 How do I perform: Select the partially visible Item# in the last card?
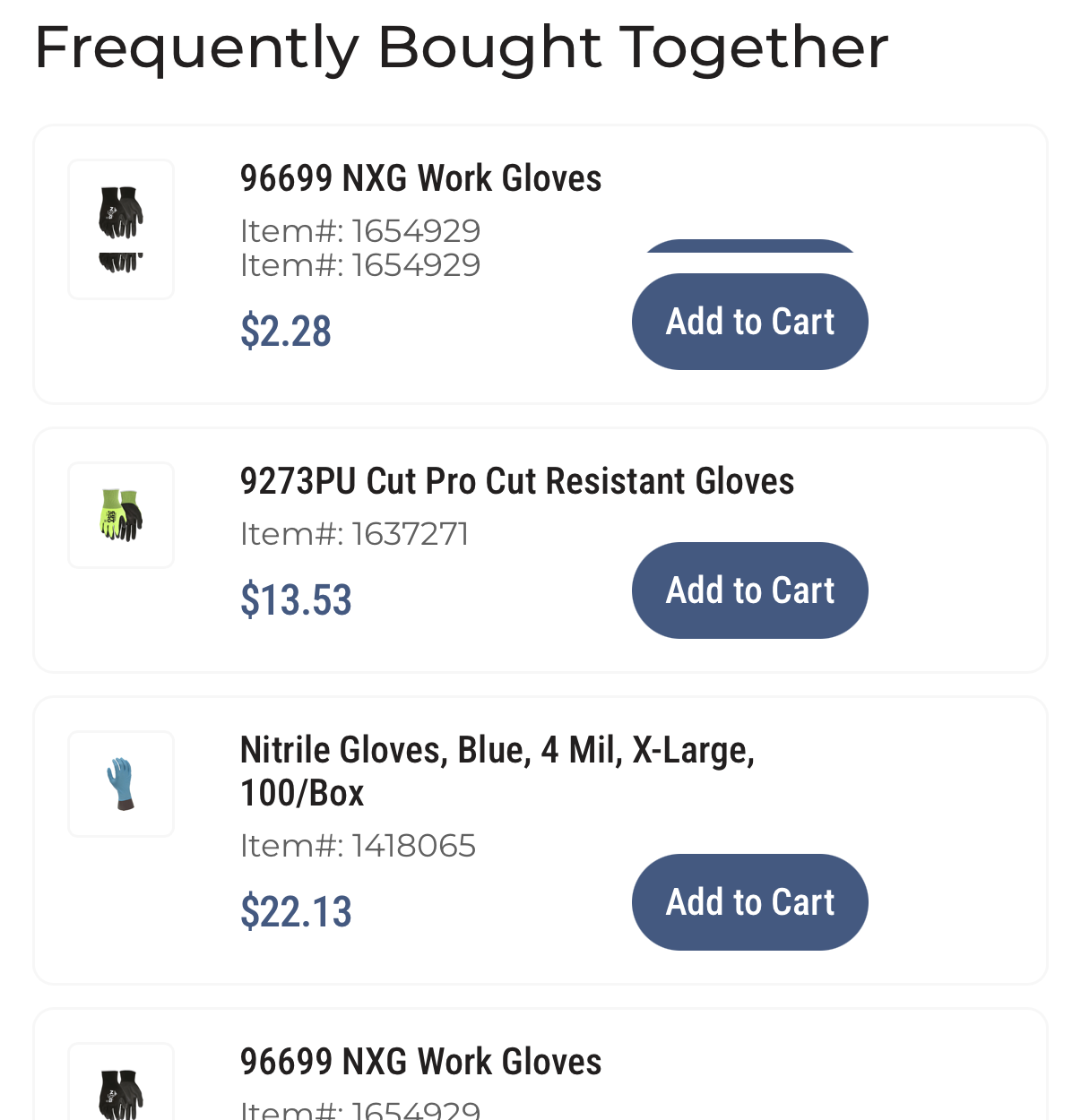[360, 1110]
